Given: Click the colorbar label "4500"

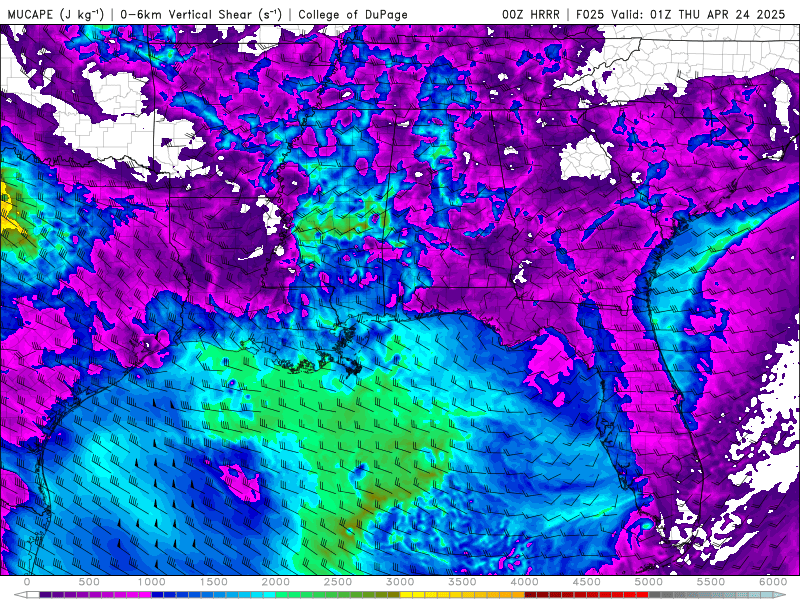Looking at the screenshot, I should click(587, 582).
